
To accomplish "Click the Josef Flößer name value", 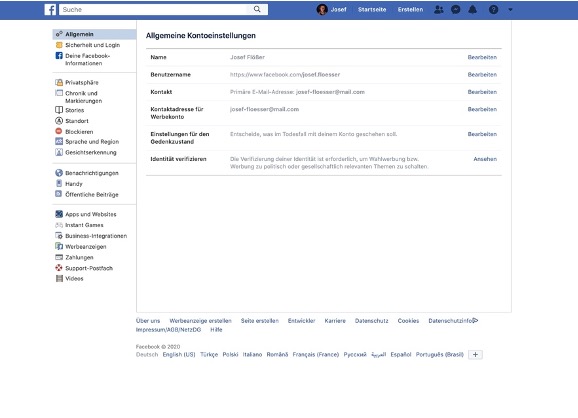I will click(247, 57).
